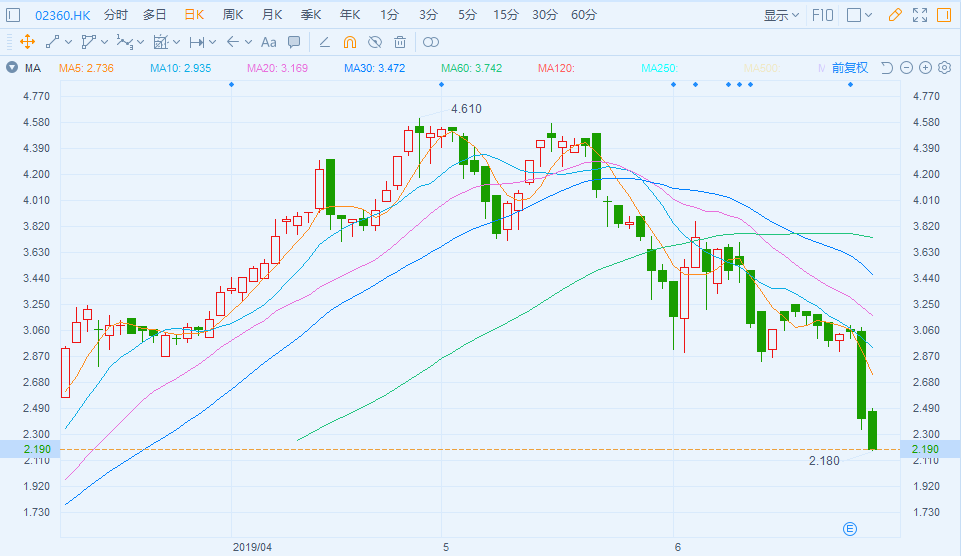The image size is (961, 556).
Task: Zoom out with the minus circle icon
Action: pyautogui.click(x=906, y=68)
